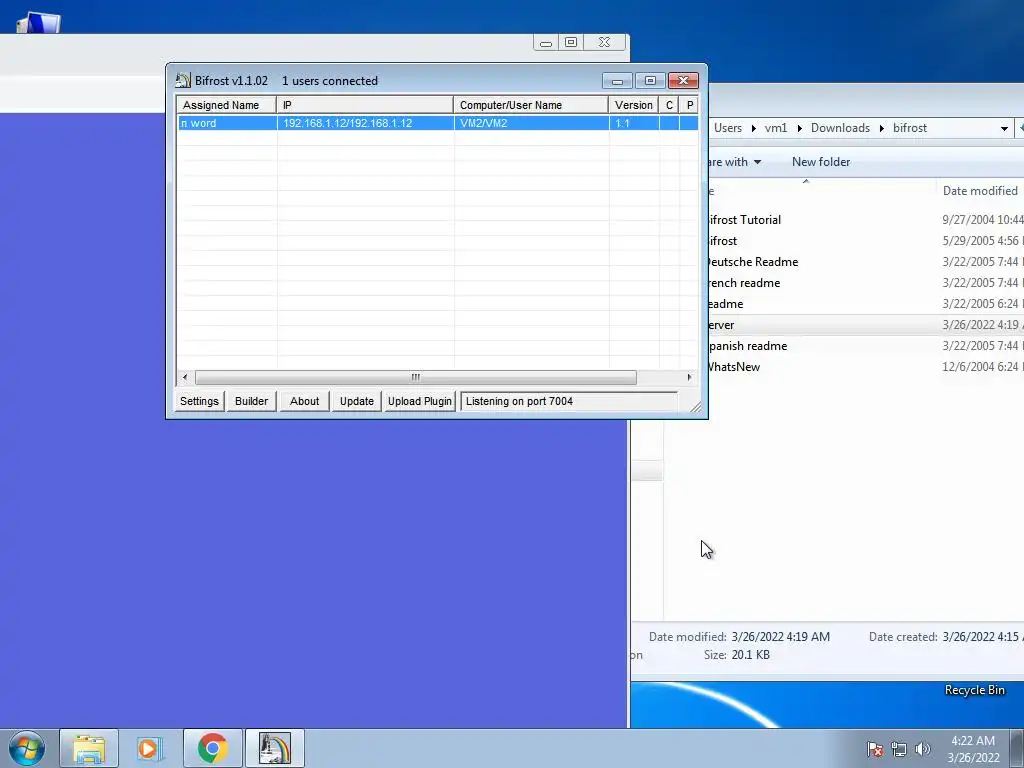Click New folder in Explorer toolbar

(x=821, y=162)
